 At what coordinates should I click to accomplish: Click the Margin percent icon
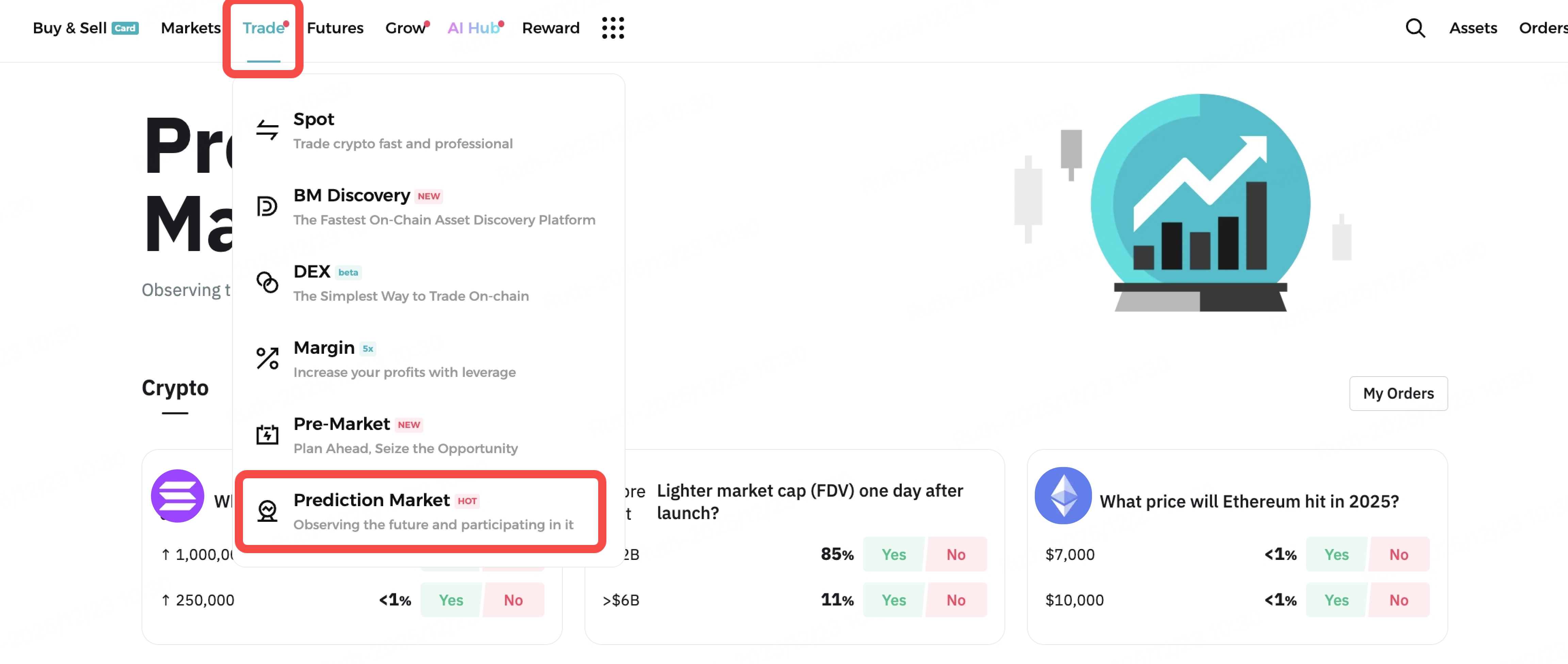(267, 359)
